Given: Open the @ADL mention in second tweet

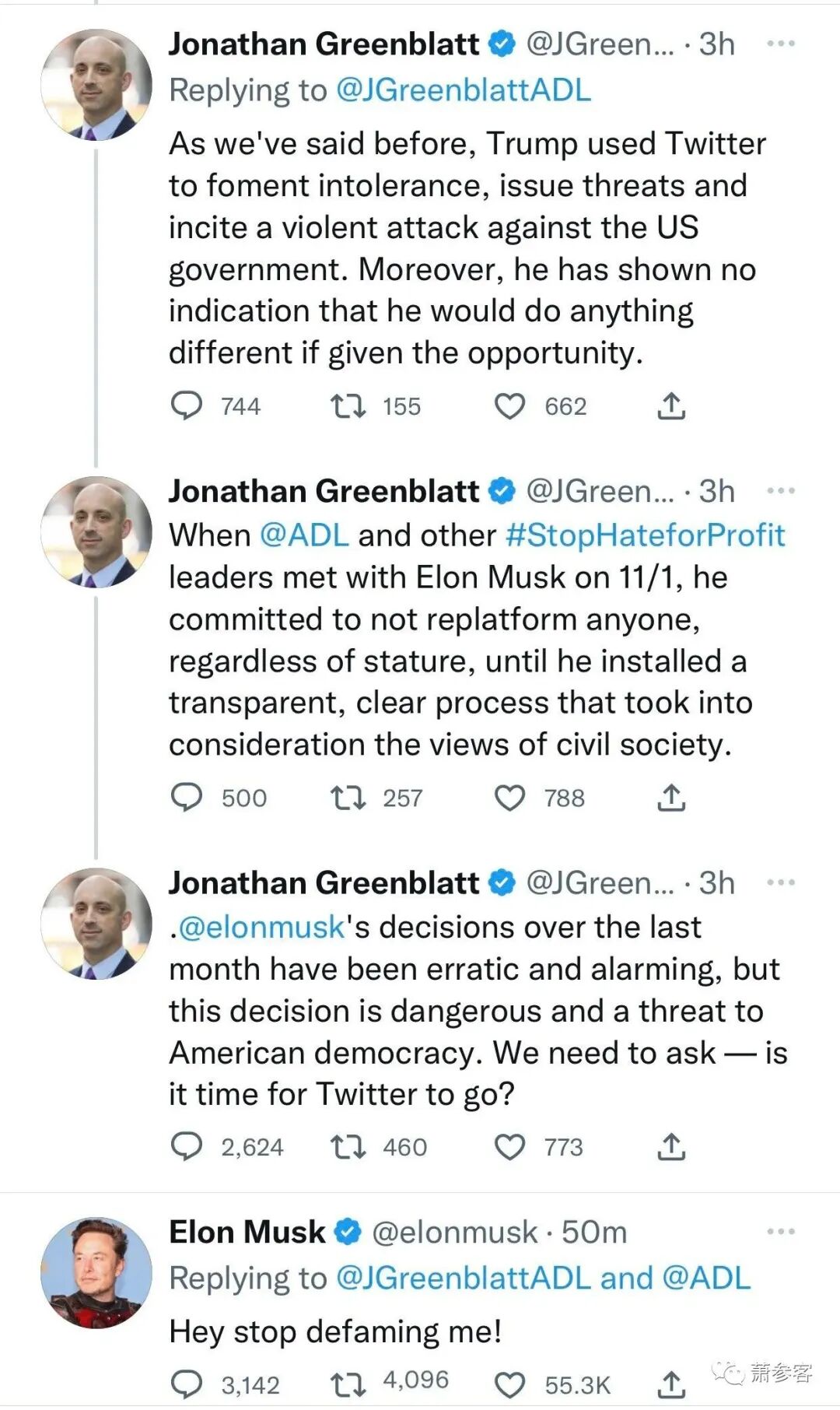Looking at the screenshot, I should click(x=303, y=535).
